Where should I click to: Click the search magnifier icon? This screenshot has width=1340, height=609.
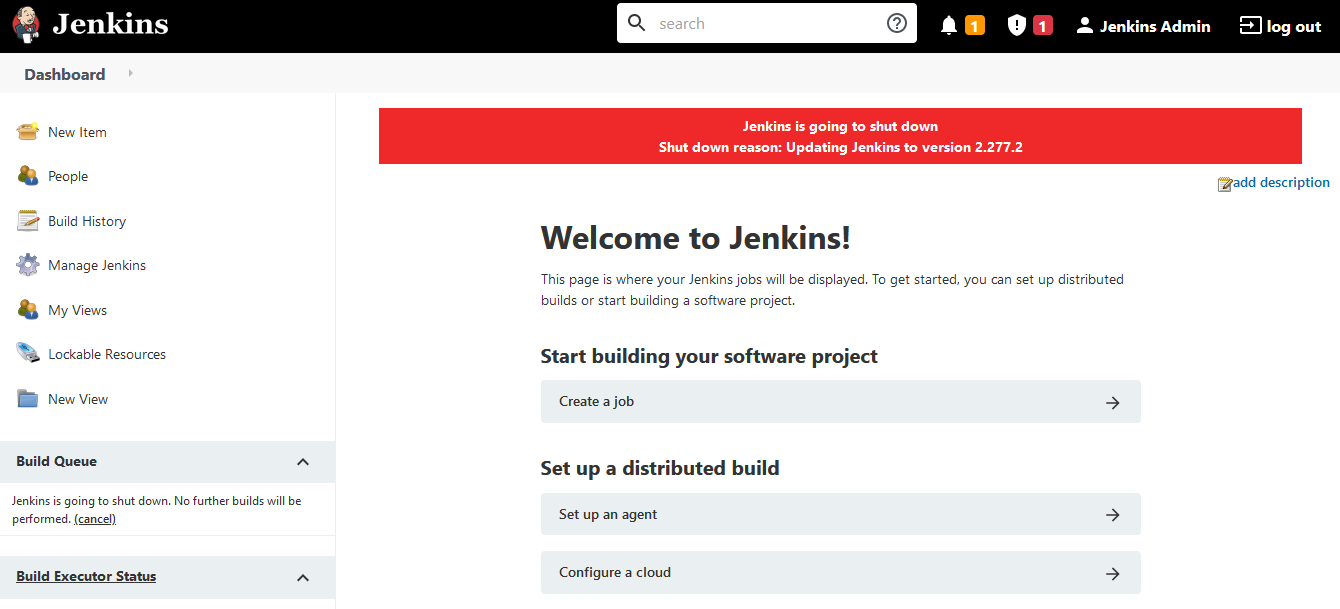tap(637, 23)
